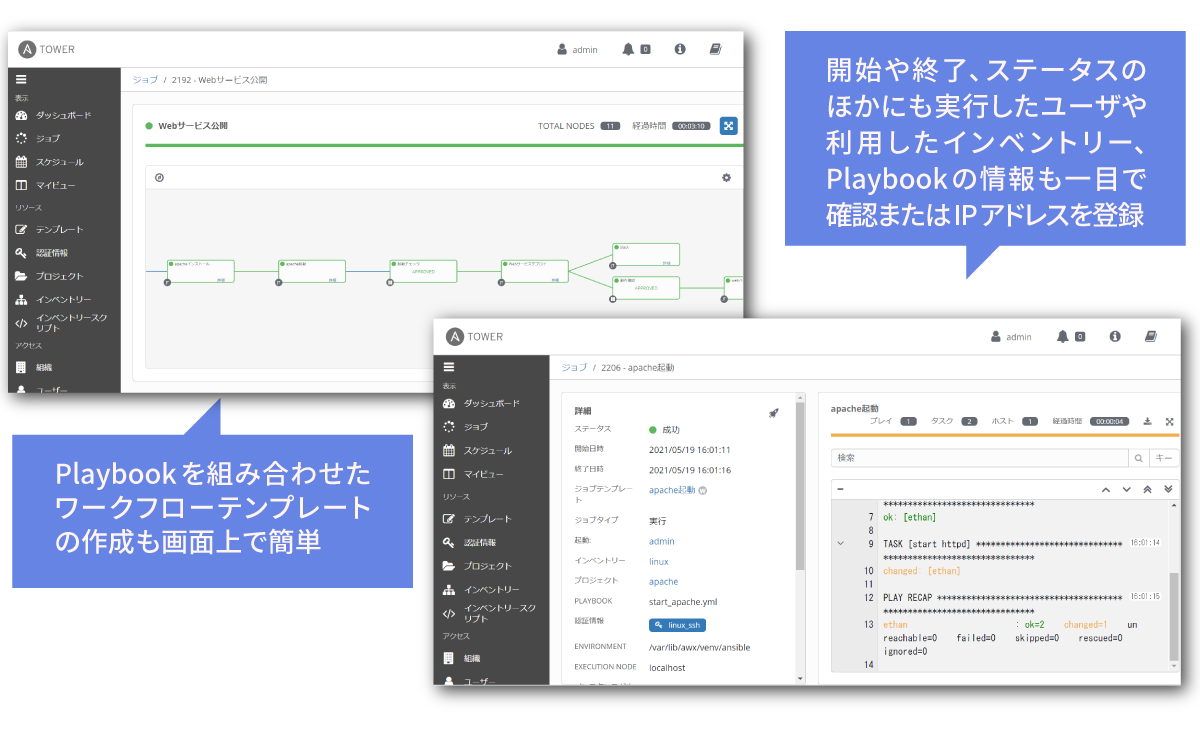The height and width of the screenshot is (744, 1200).
Task: Click the info icon in the top bar
Action: tap(1114, 337)
